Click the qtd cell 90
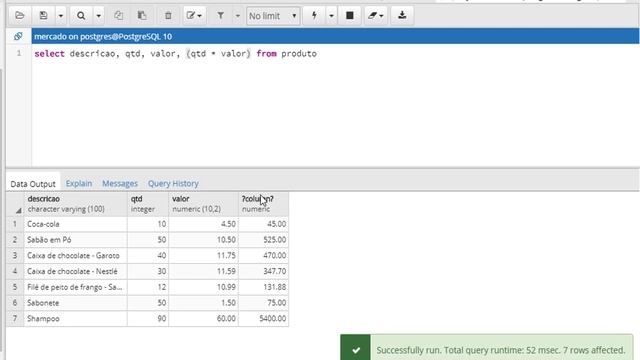 tap(148, 318)
